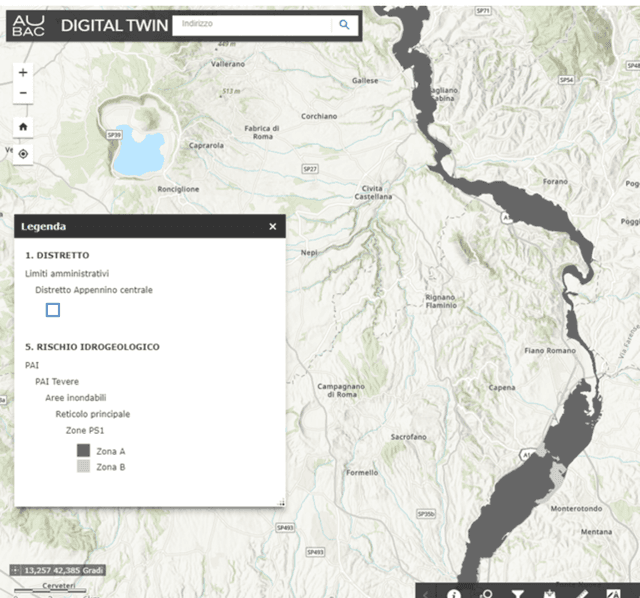Click the Legenda panel resize handle
640x598 pixels.
pyautogui.click(x=281, y=502)
